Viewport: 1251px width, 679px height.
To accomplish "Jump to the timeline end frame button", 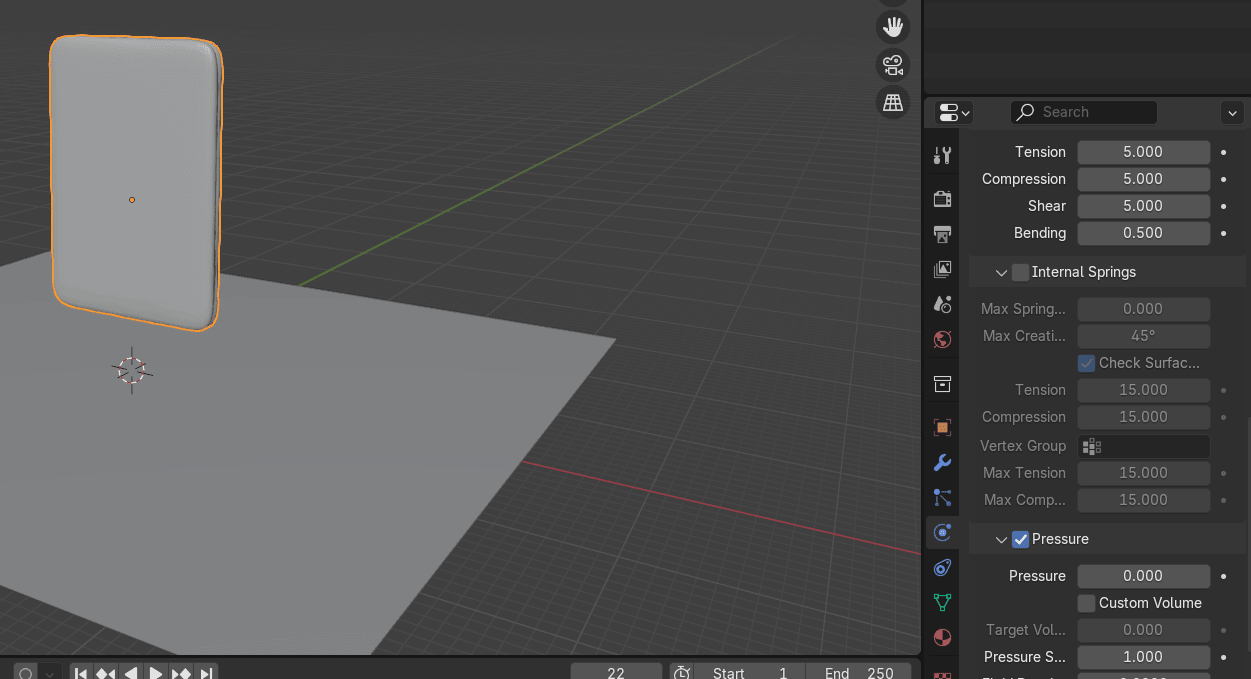I will (205, 673).
